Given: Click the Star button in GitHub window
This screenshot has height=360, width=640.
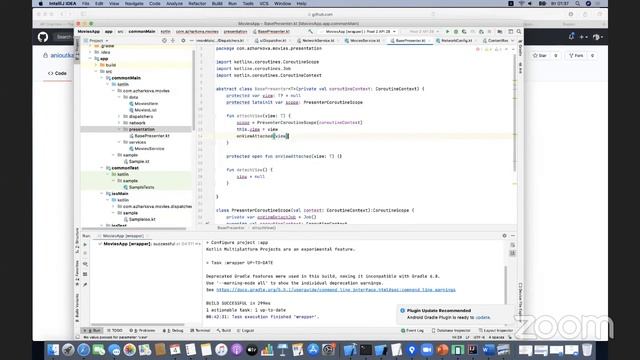Looking at the screenshot, I should pyautogui.click(x=540, y=55).
